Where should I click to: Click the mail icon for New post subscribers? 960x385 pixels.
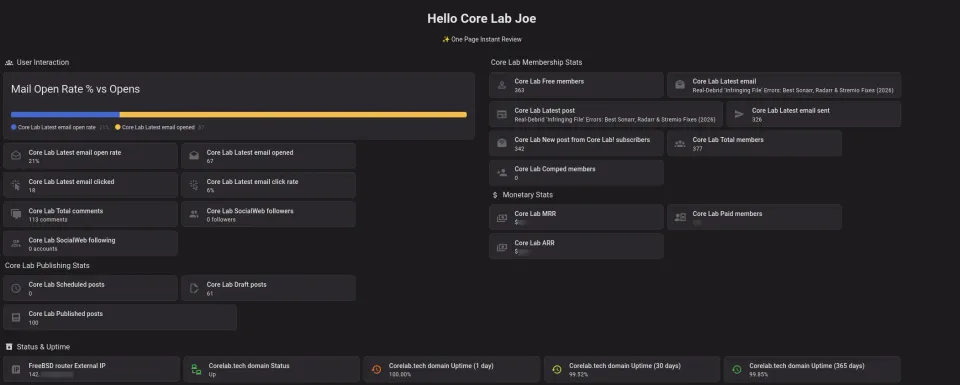click(x=502, y=143)
